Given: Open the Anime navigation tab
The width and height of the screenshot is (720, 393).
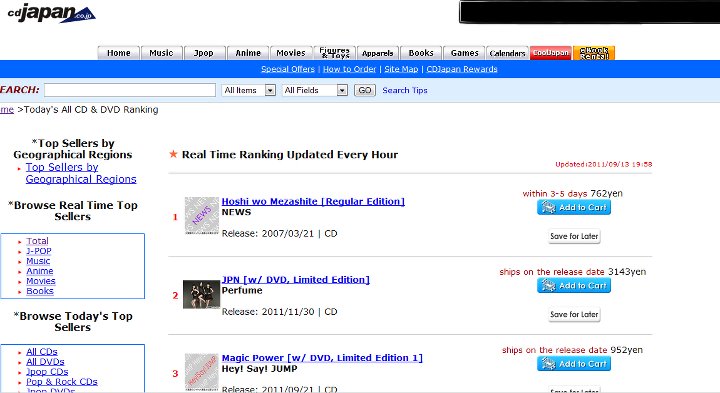Looking at the screenshot, I should pos(248,53).
